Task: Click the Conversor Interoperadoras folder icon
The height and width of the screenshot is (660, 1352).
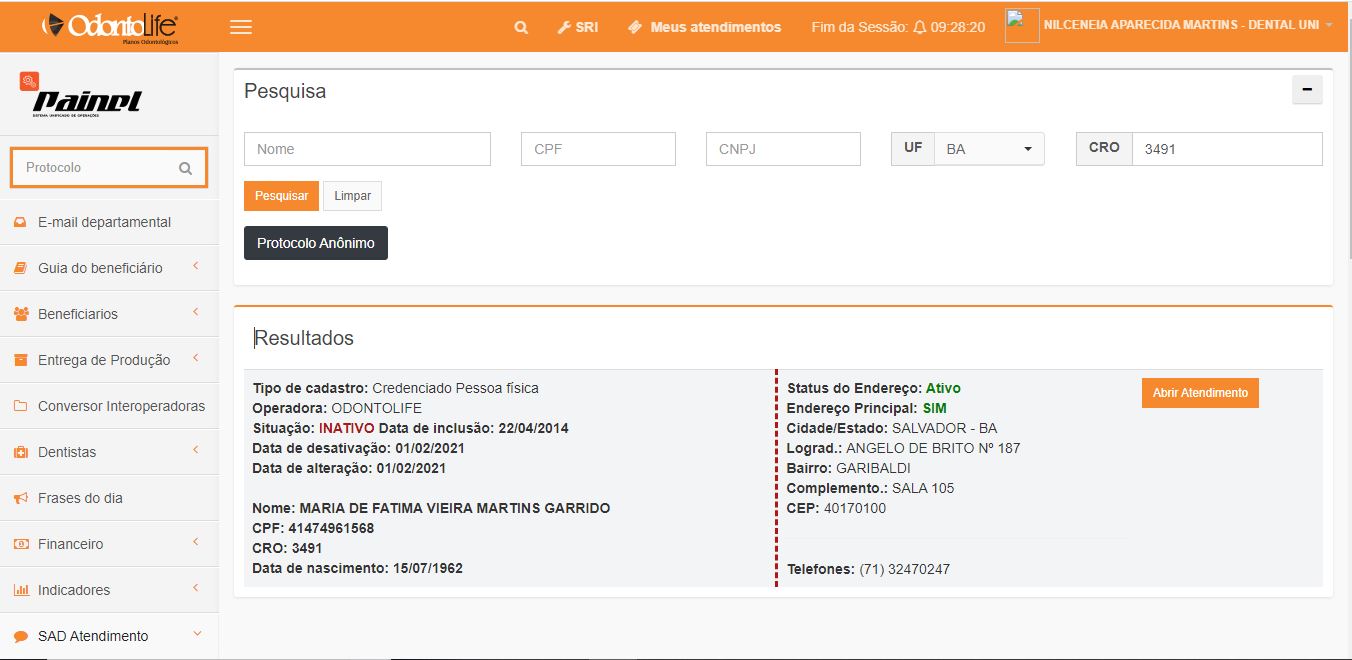Action: pyautogui.click(x=20, y=406)
